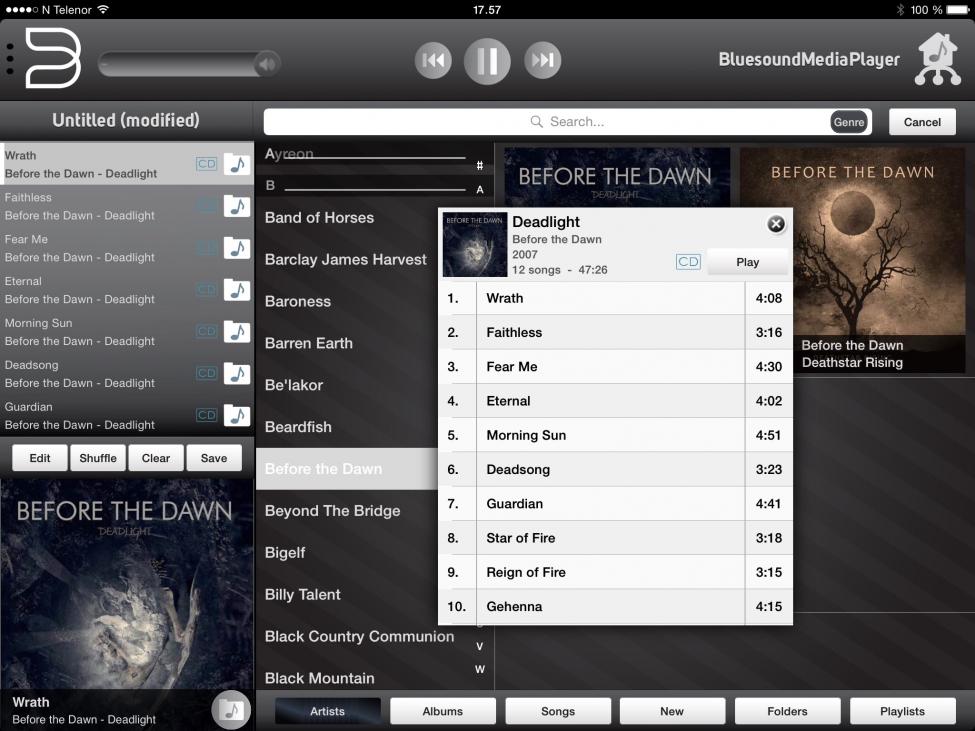Tap the volume slider speaker knob
Image resolution: width=975 pixels, height=731 pixels.
(267, 63)
